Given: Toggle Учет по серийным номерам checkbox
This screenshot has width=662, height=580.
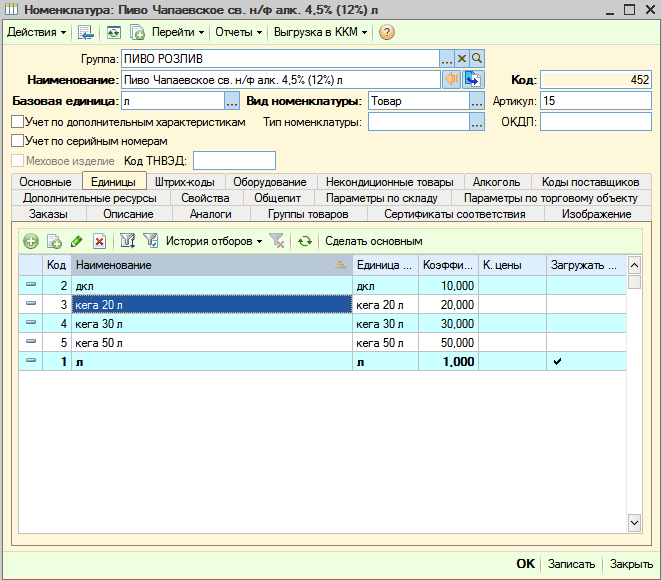Looking at the screenshot, I should [x=17, y=141].
